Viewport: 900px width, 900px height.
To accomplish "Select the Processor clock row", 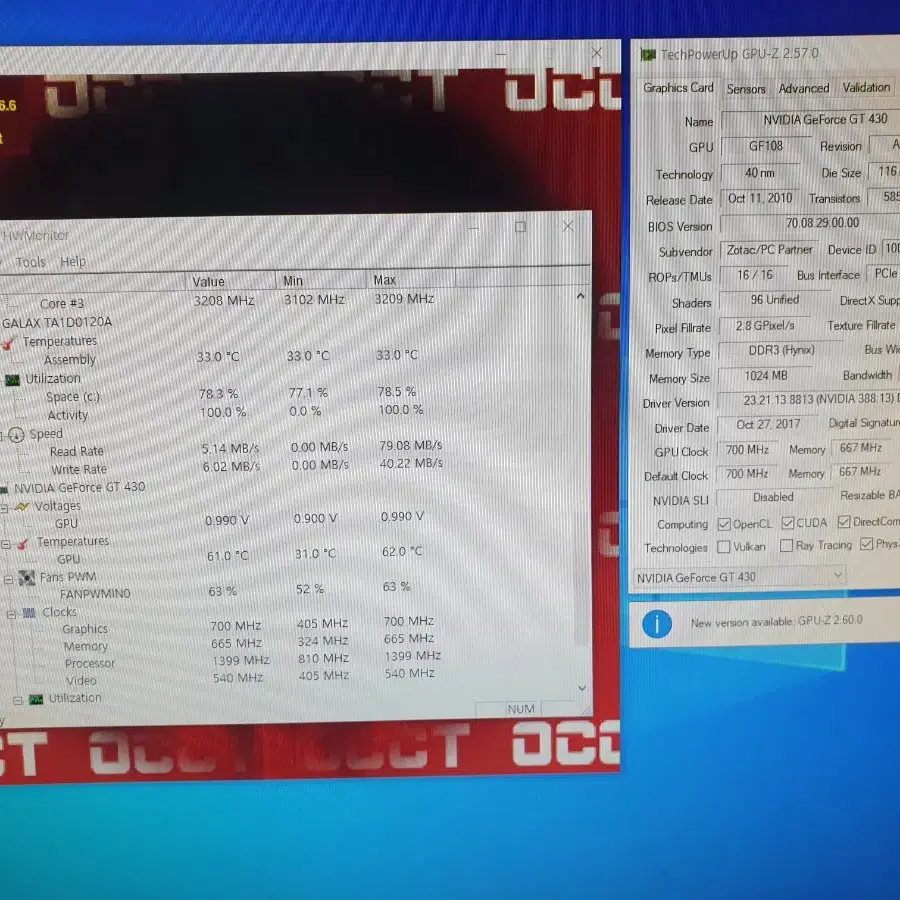I will (90, 664).
